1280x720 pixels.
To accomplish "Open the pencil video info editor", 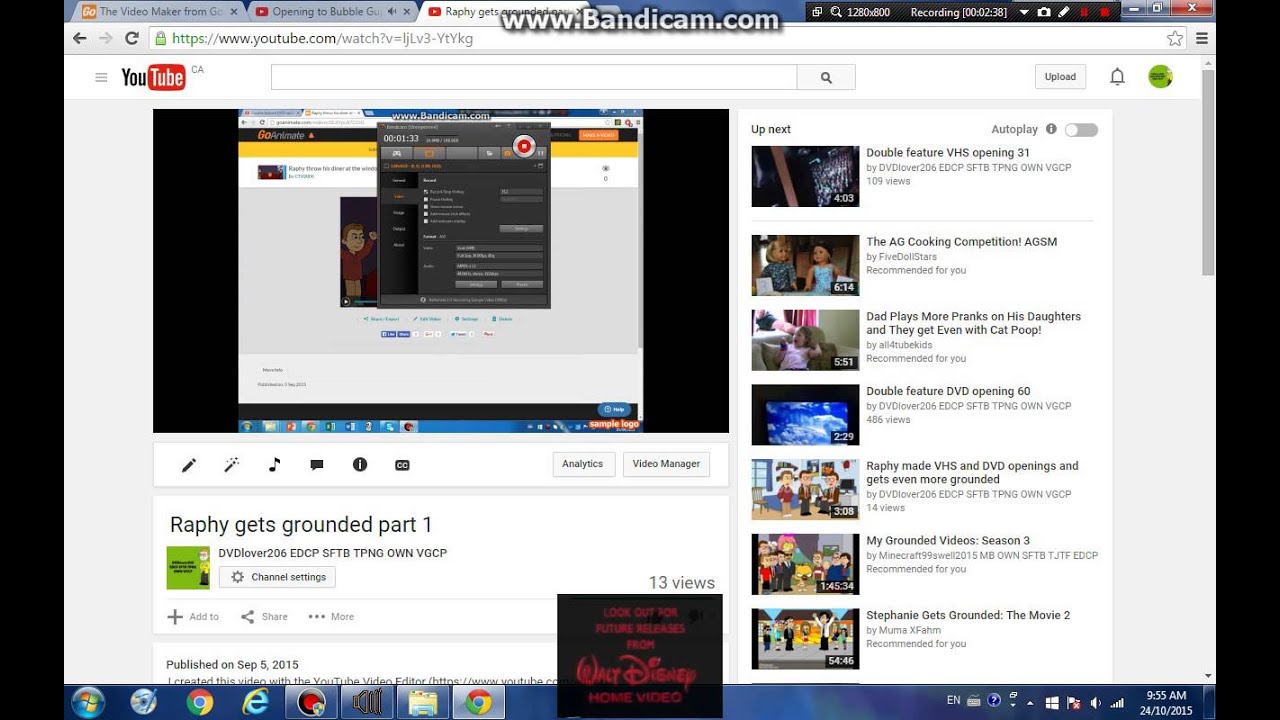I will point(188,465).
